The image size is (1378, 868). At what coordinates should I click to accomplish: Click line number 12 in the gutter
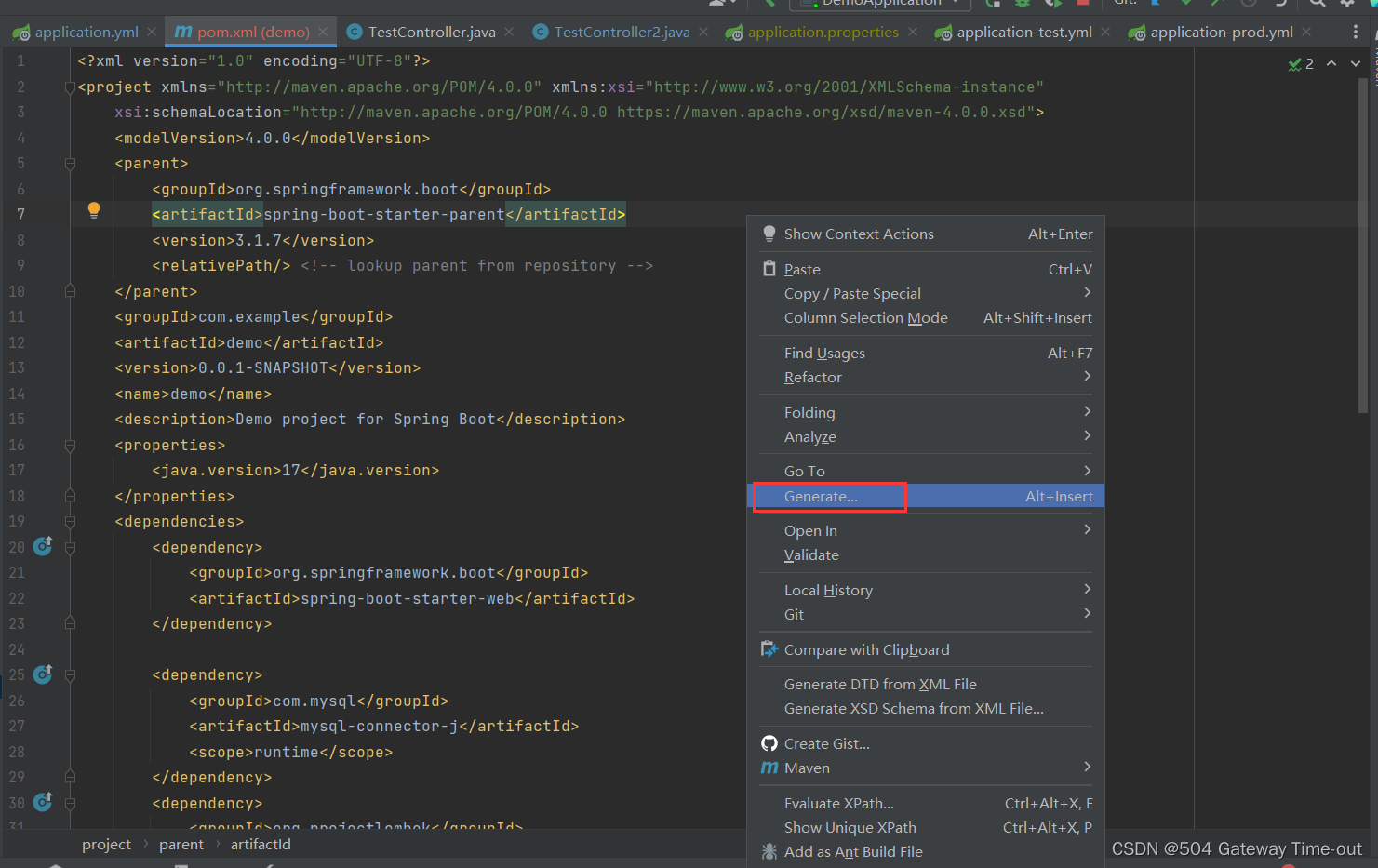click(x=17, y=343)
